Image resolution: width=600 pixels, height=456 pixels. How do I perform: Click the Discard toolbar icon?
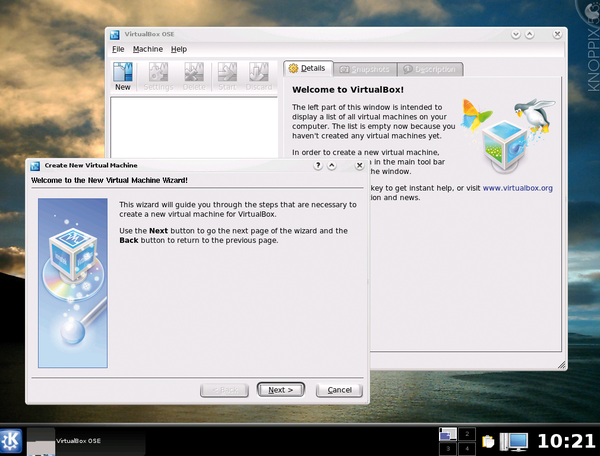tap(259, 77)
